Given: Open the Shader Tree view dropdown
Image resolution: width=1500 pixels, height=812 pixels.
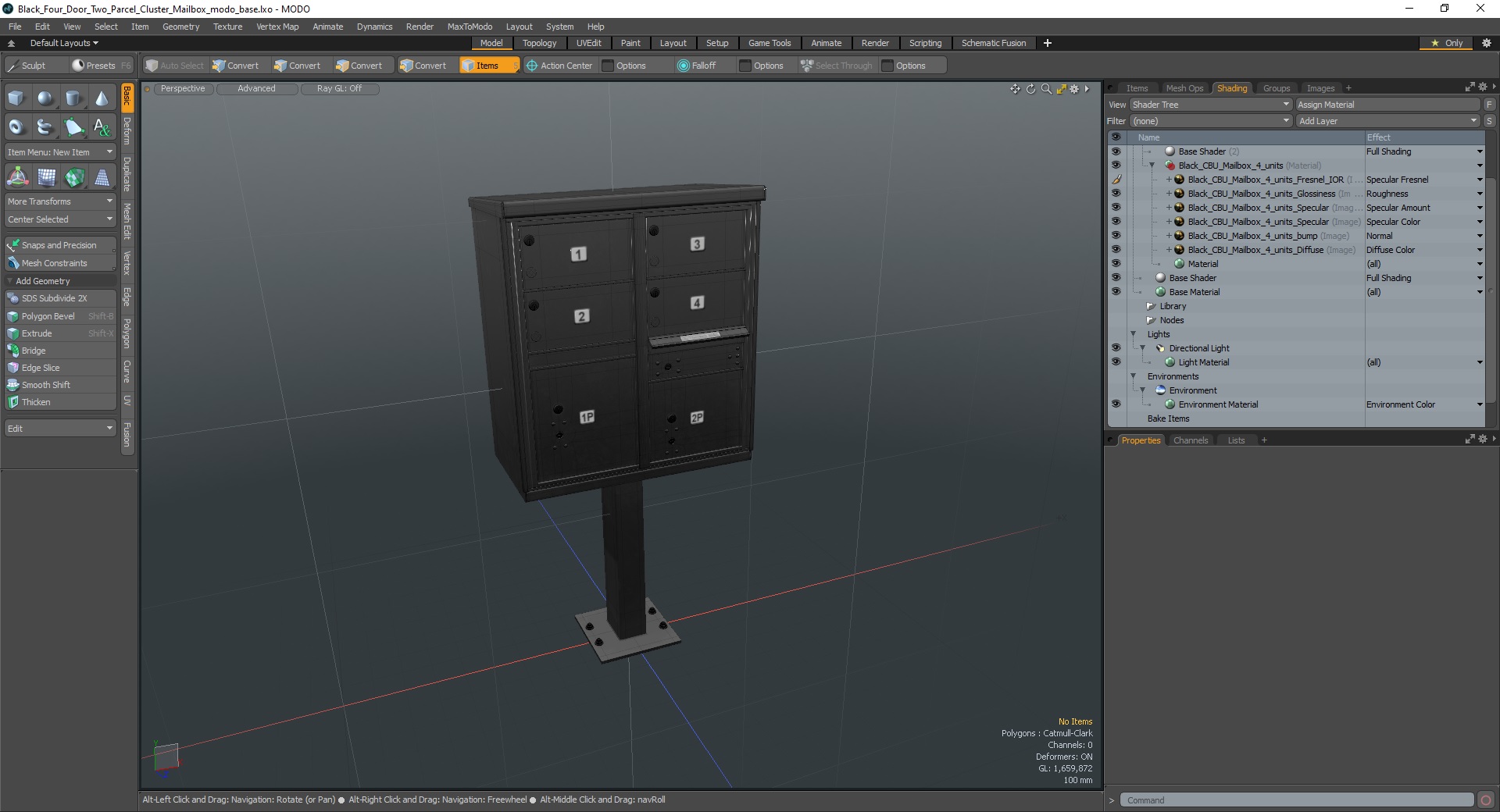Looking at the screenshot, I should point(1210,105).
